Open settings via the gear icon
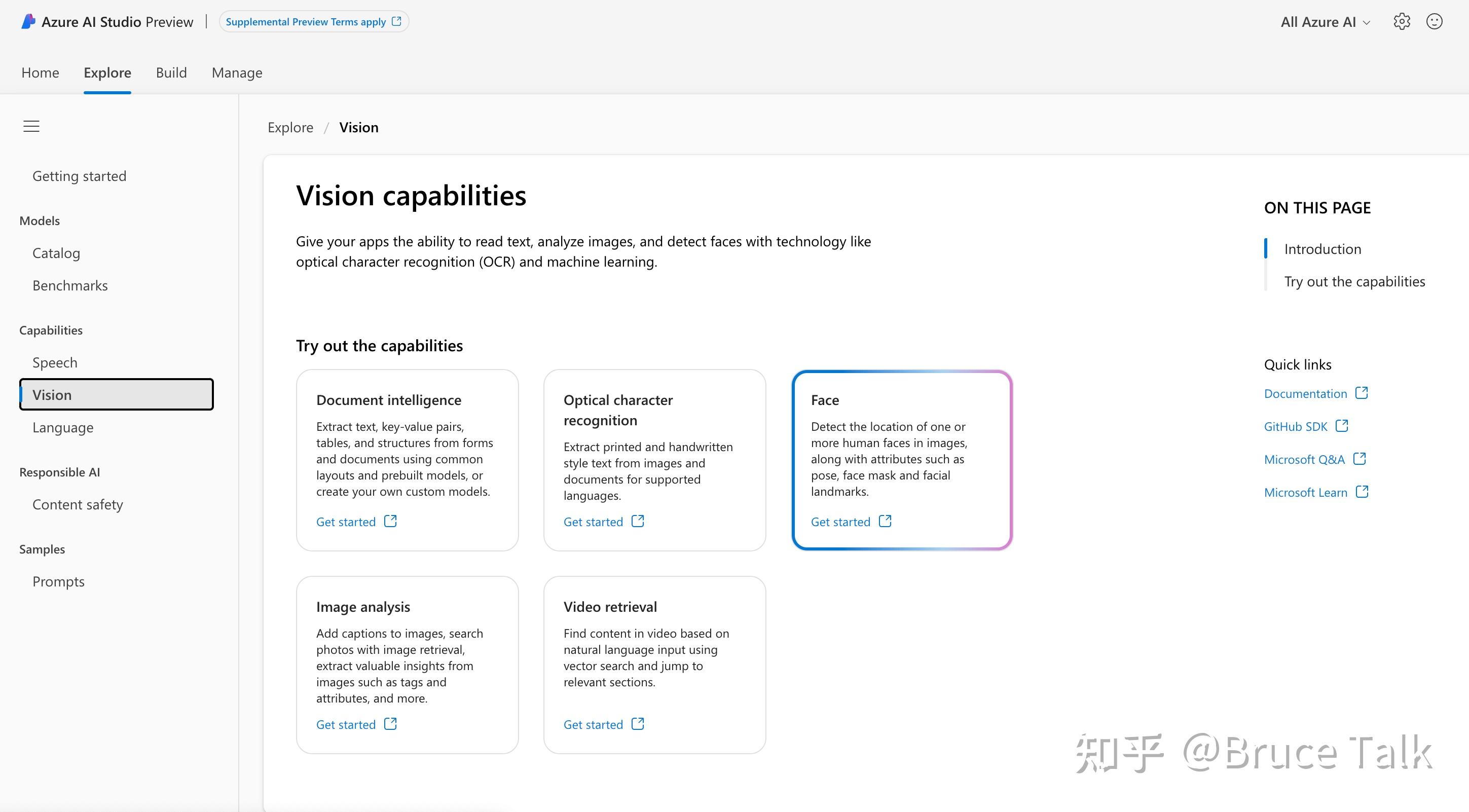Viewport: 1469px width, 812px height. 1402,21
